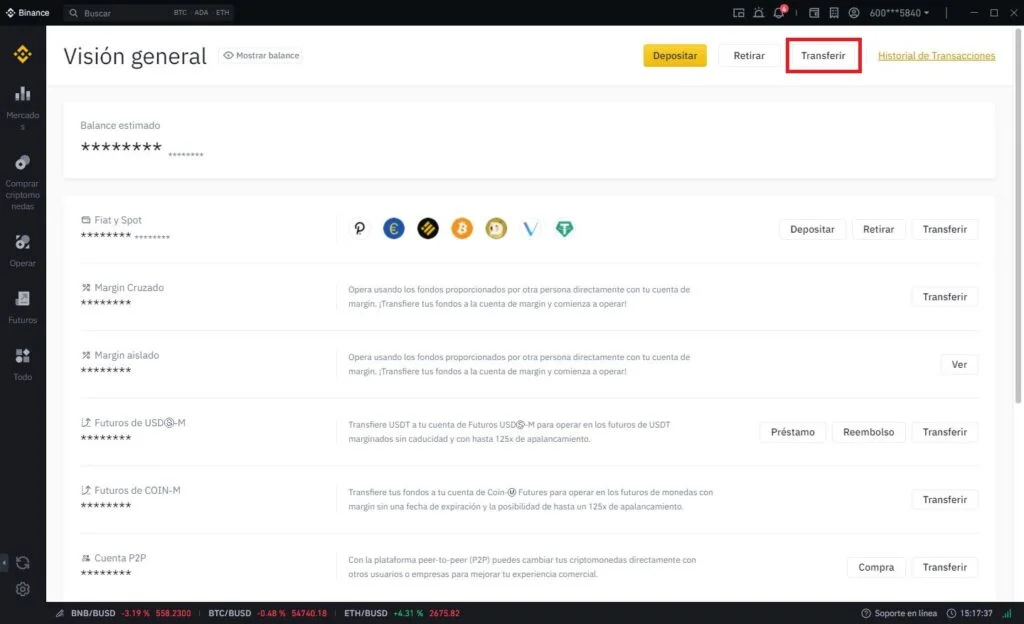
Task: Click Préstamo for Futuros de USD-M
Action: (x=792, y=432)
